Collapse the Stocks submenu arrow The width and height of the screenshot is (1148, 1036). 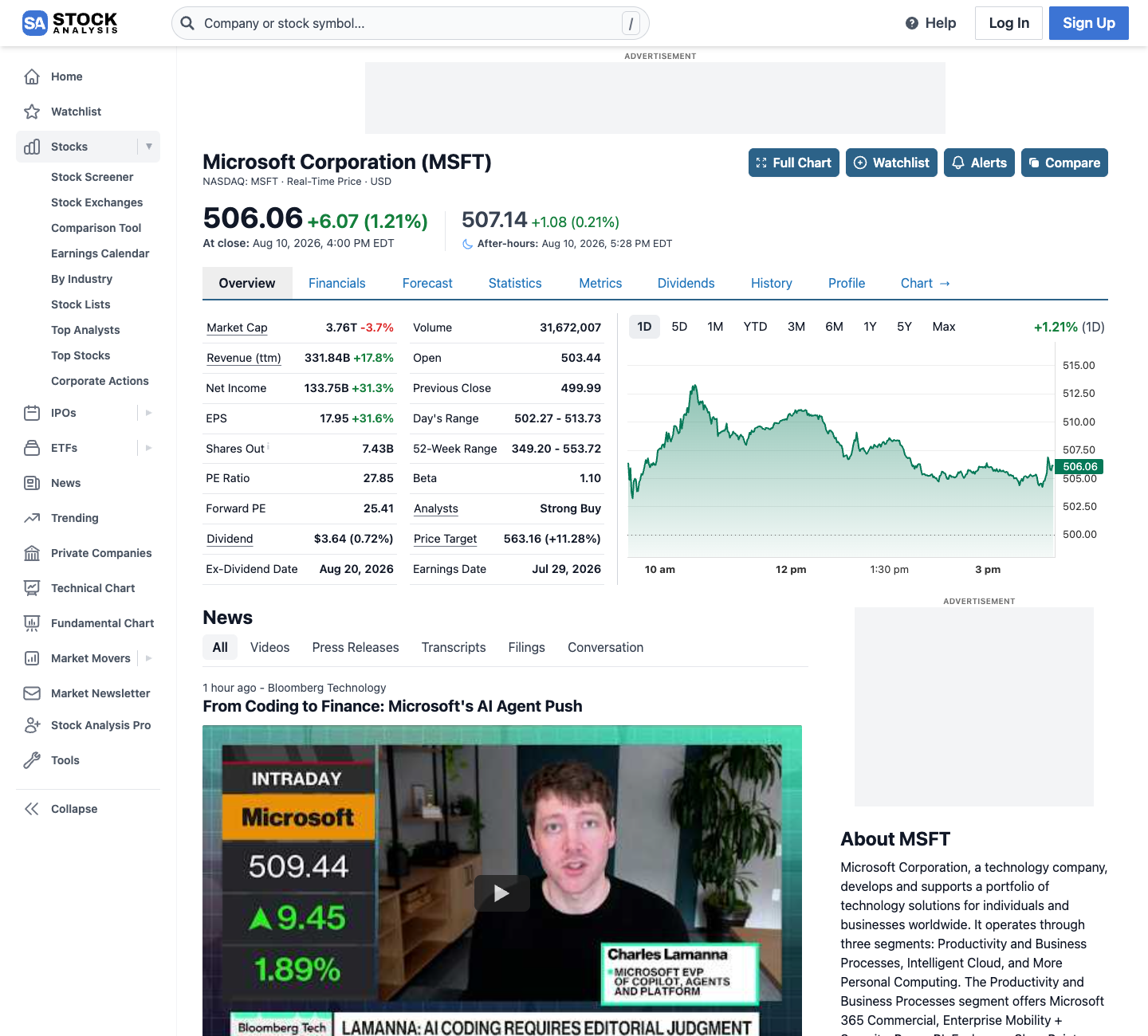click(149, 147)
